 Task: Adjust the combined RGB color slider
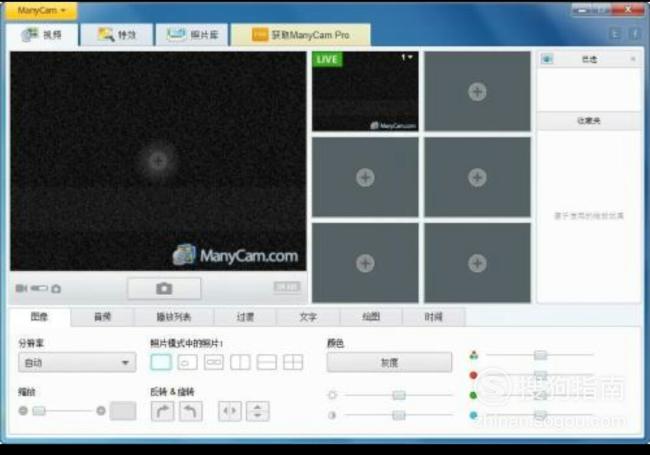(x=540, y=355)
